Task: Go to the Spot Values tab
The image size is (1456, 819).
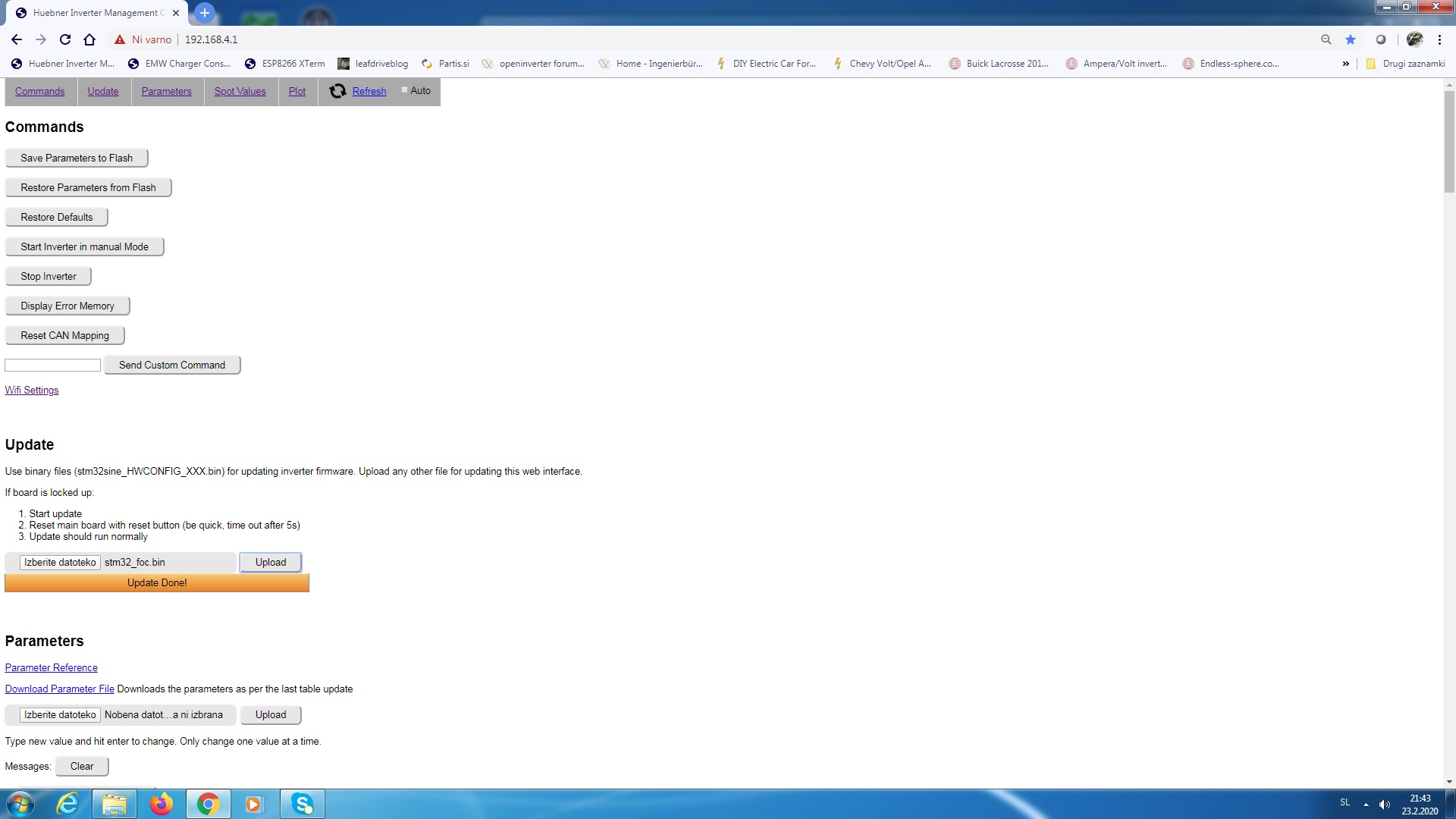Action: click(x=240, y=91)
